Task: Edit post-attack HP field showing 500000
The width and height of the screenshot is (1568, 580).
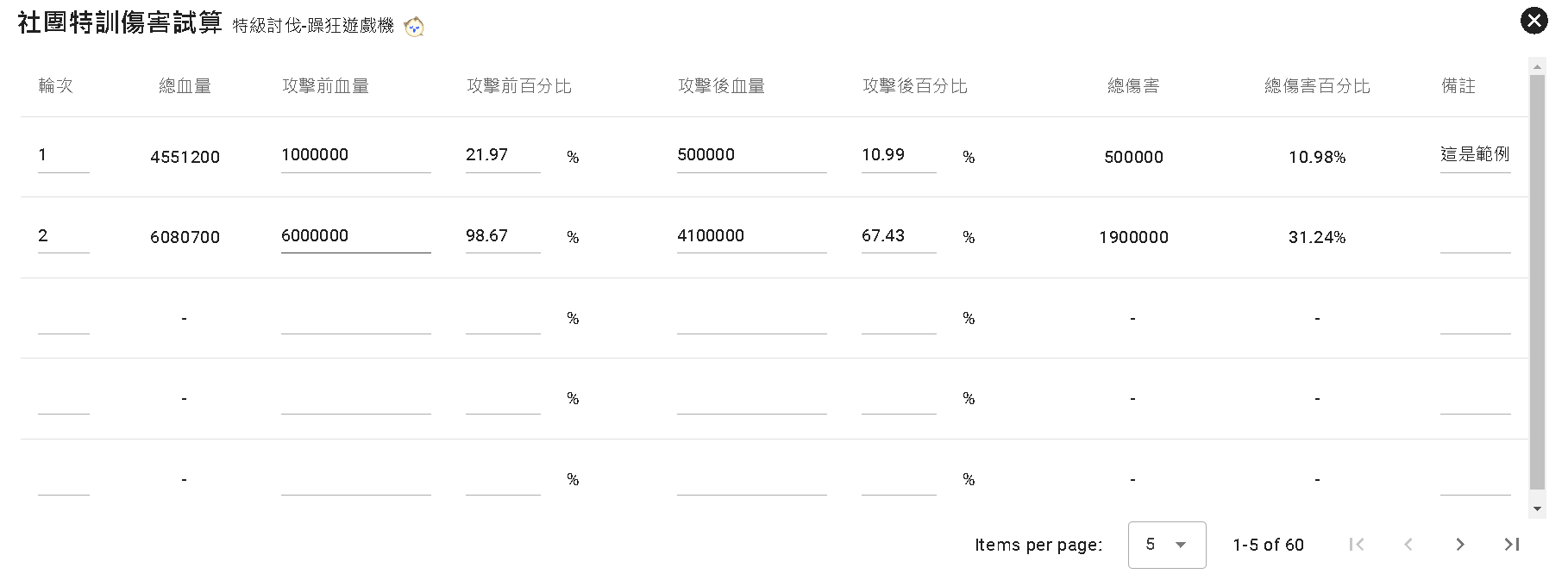Action: pos(751,155)
